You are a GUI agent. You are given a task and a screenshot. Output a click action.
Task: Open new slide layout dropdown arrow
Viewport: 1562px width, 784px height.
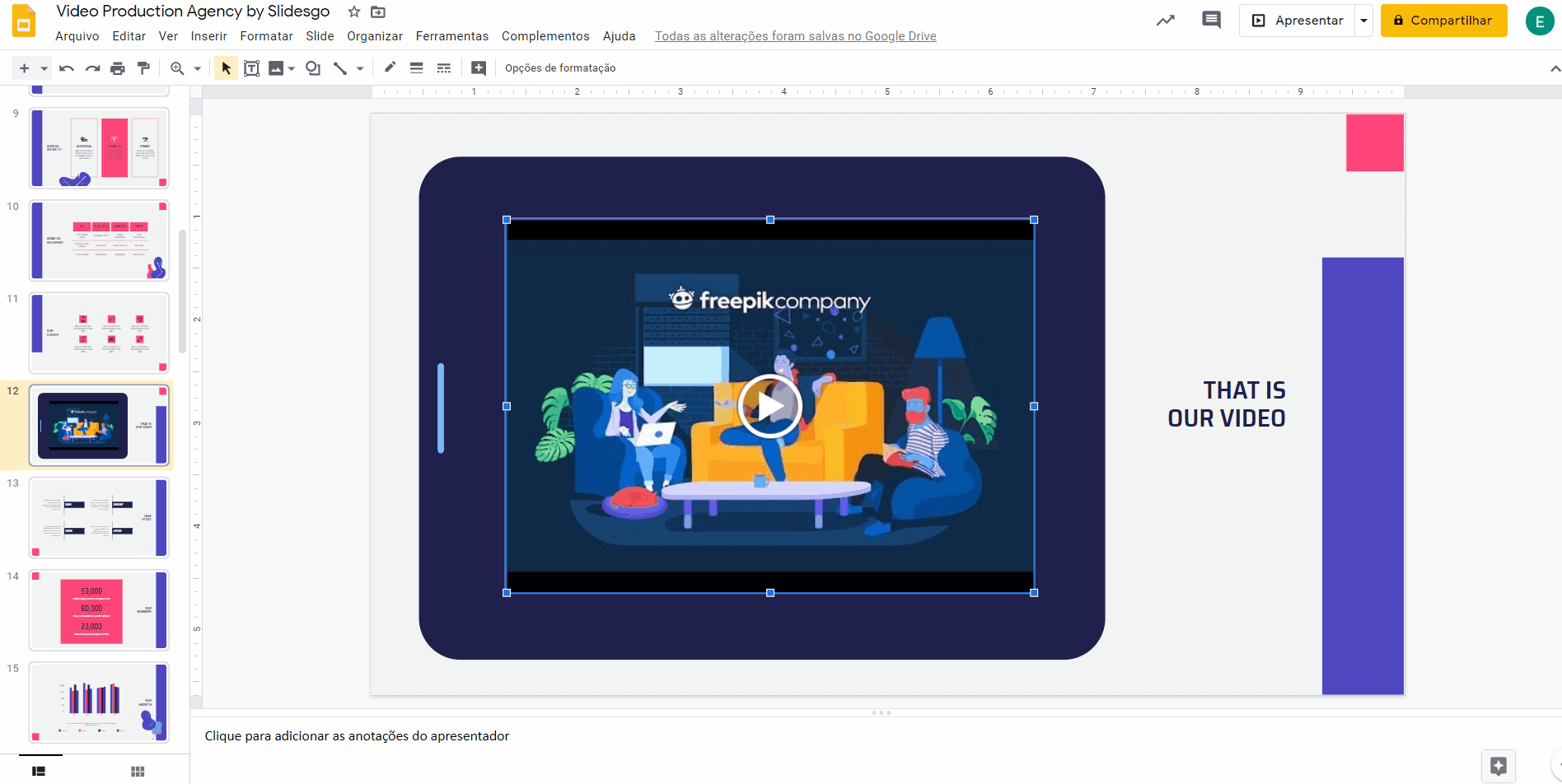(x=44, y=68)
